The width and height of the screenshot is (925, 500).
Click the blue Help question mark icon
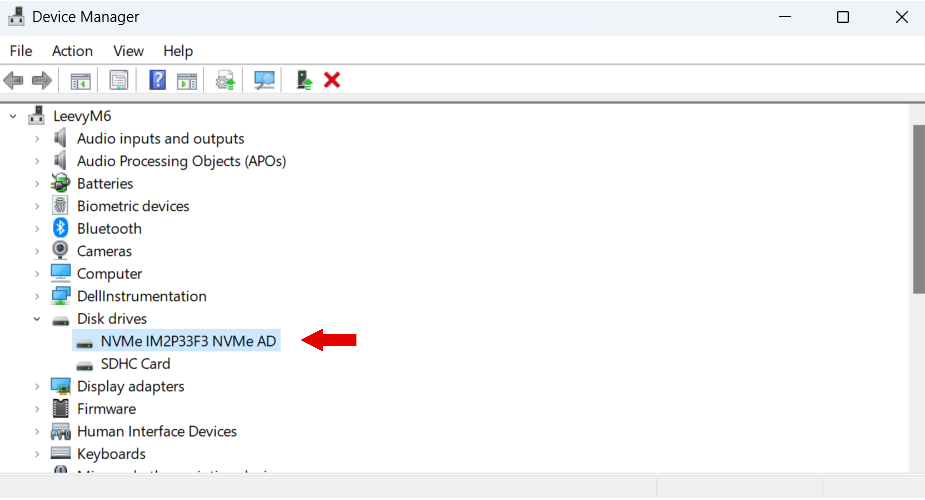pos(158,80)
